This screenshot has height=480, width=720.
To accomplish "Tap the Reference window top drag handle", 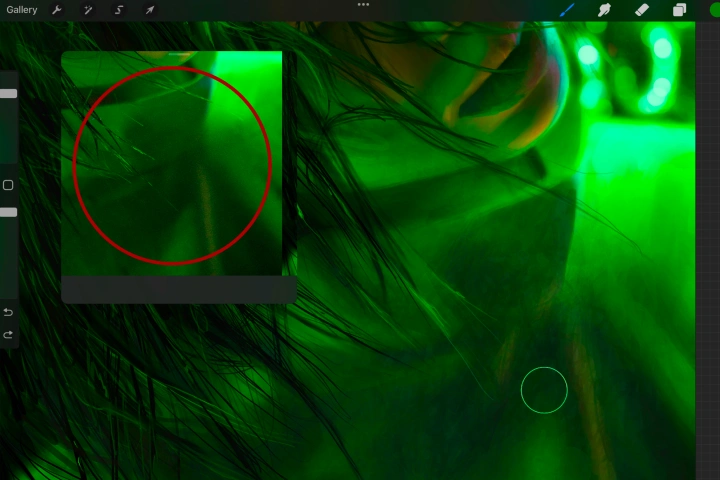I will (x=179, y=54).
